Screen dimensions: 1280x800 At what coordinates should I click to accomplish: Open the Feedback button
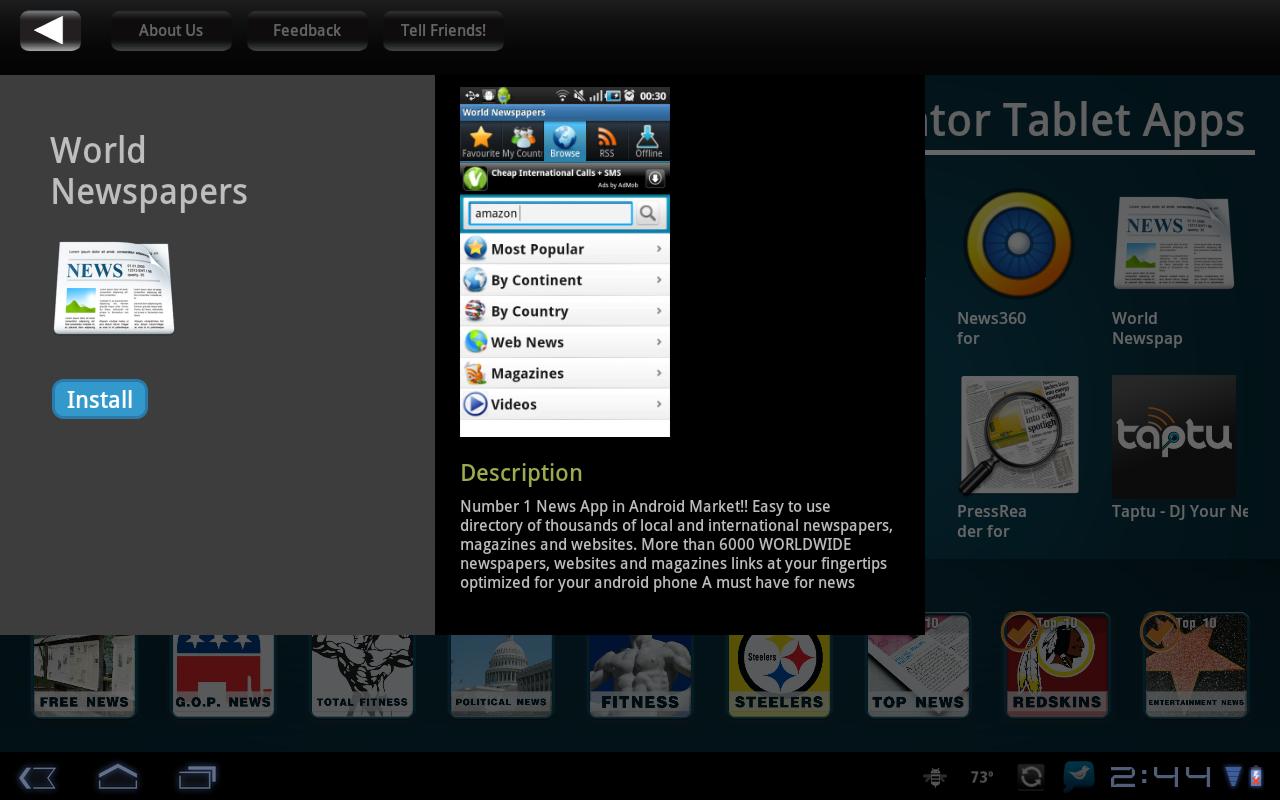tap(307, 30)
